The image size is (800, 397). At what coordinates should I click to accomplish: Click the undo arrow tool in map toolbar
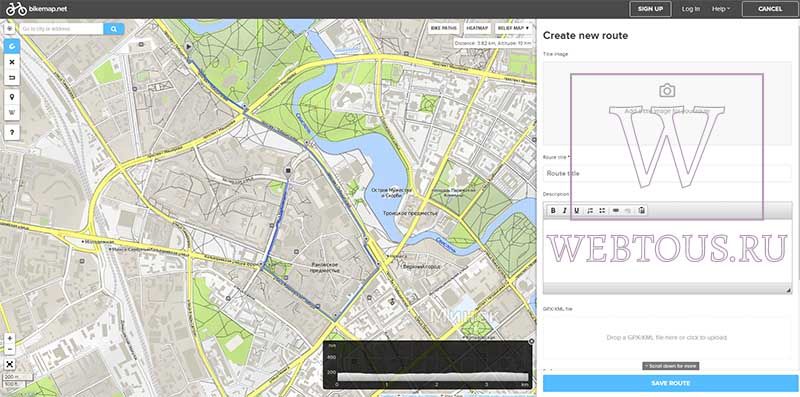12,78
